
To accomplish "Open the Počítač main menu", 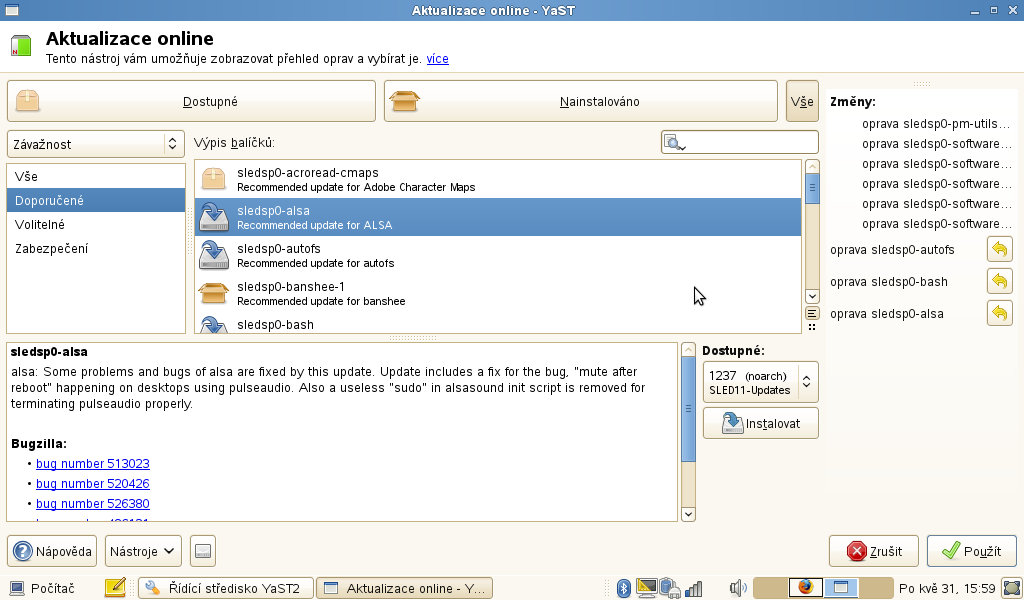I will pos(43,588).
